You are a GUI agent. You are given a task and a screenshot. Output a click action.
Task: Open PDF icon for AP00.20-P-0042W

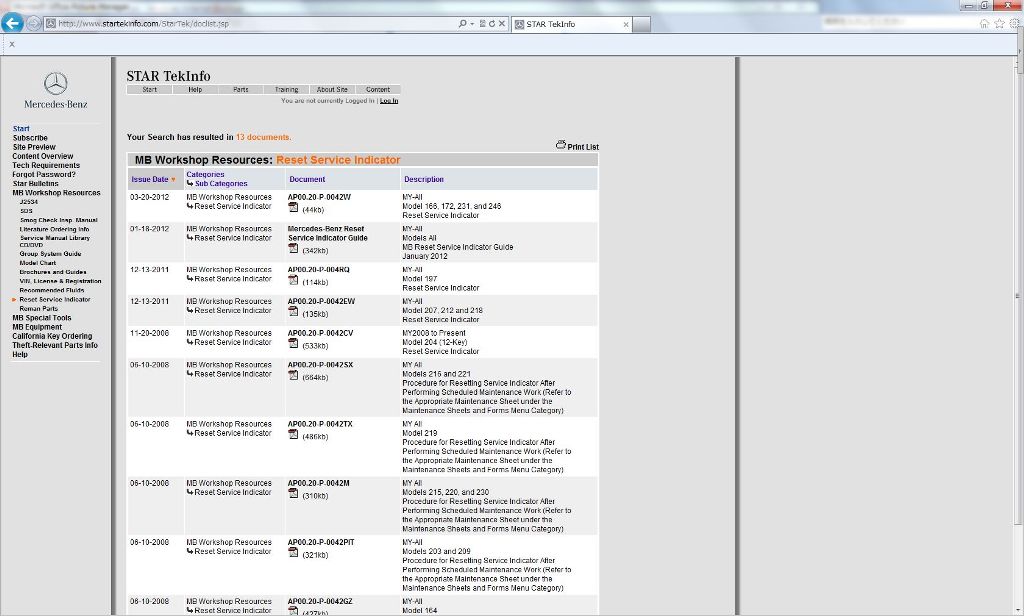pos(293,208)
